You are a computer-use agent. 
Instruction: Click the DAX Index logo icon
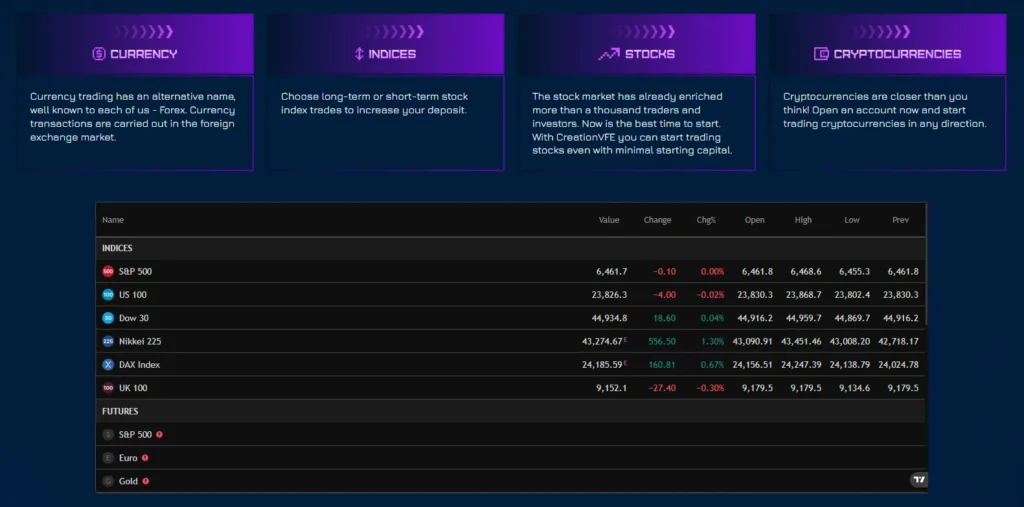click(108, 364)
